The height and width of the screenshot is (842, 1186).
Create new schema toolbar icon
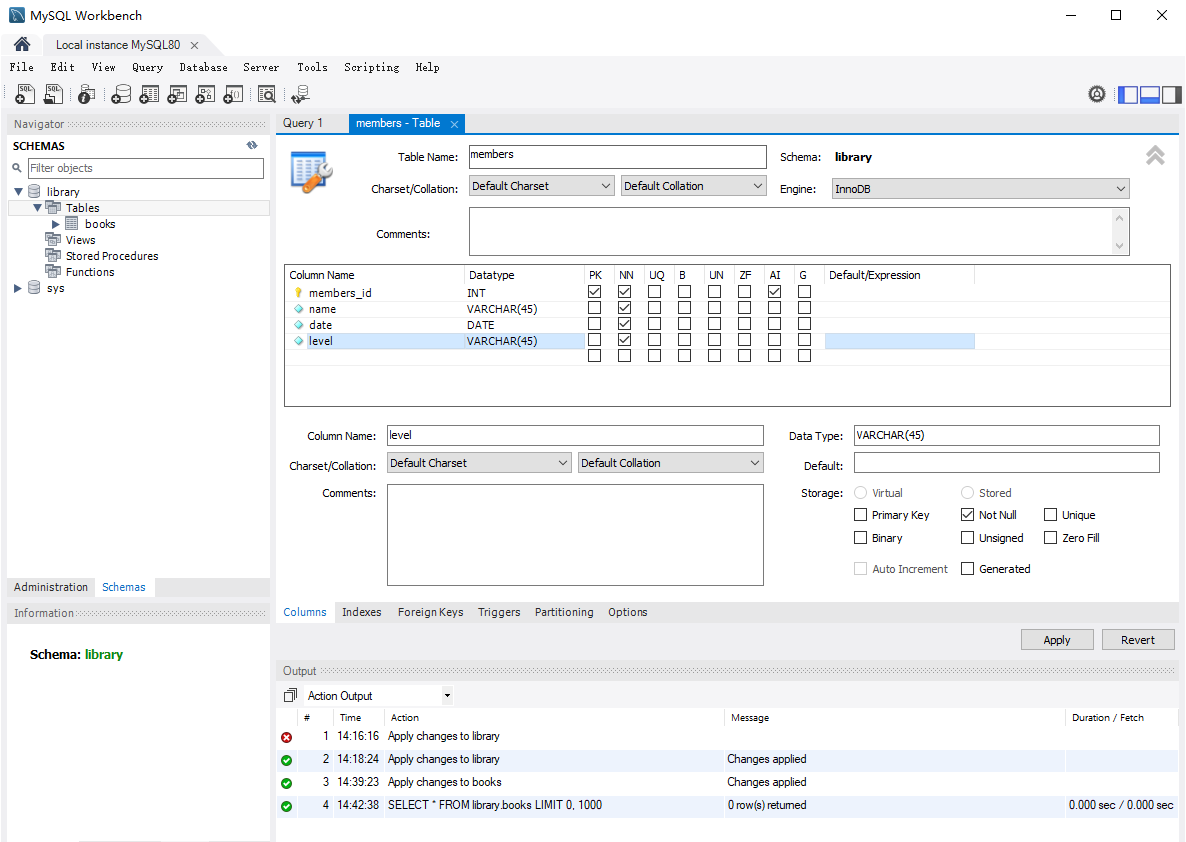point(121,94)
